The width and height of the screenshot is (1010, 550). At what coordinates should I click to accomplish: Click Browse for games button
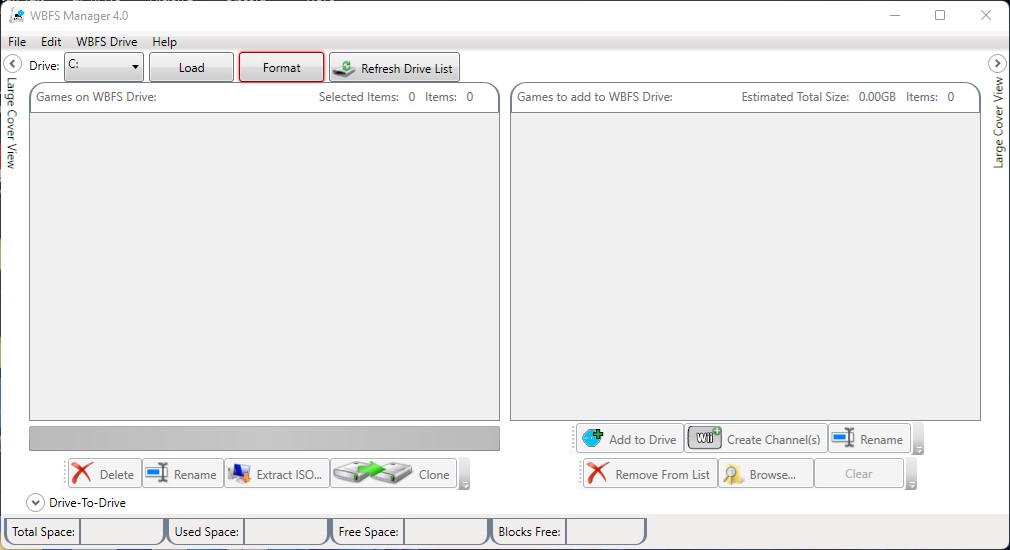click(x=765, y=474)
